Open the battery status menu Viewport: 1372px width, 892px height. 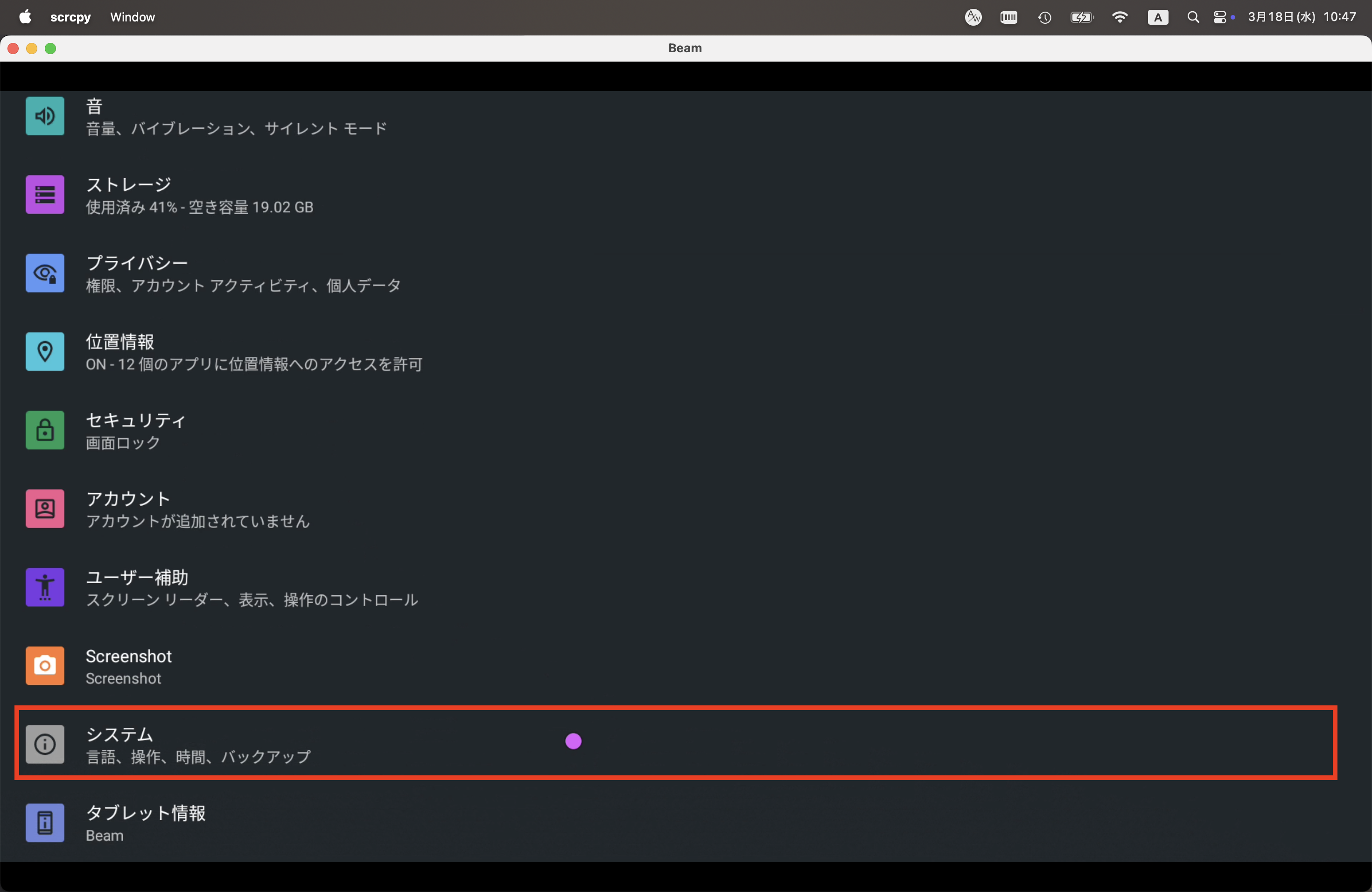[x=1082, y=17]
